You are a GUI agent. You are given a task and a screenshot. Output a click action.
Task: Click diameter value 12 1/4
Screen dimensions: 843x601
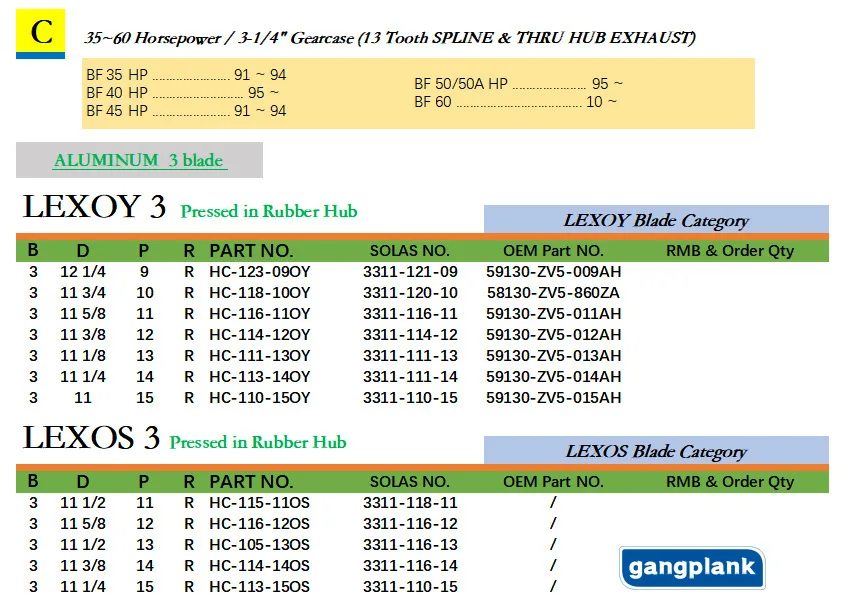click(x=83, y=272)
